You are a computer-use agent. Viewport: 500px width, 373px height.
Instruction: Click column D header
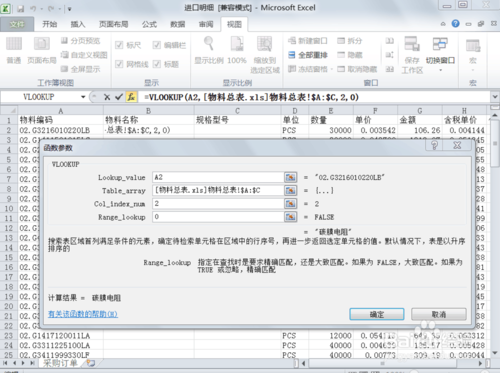click(295, 110)
